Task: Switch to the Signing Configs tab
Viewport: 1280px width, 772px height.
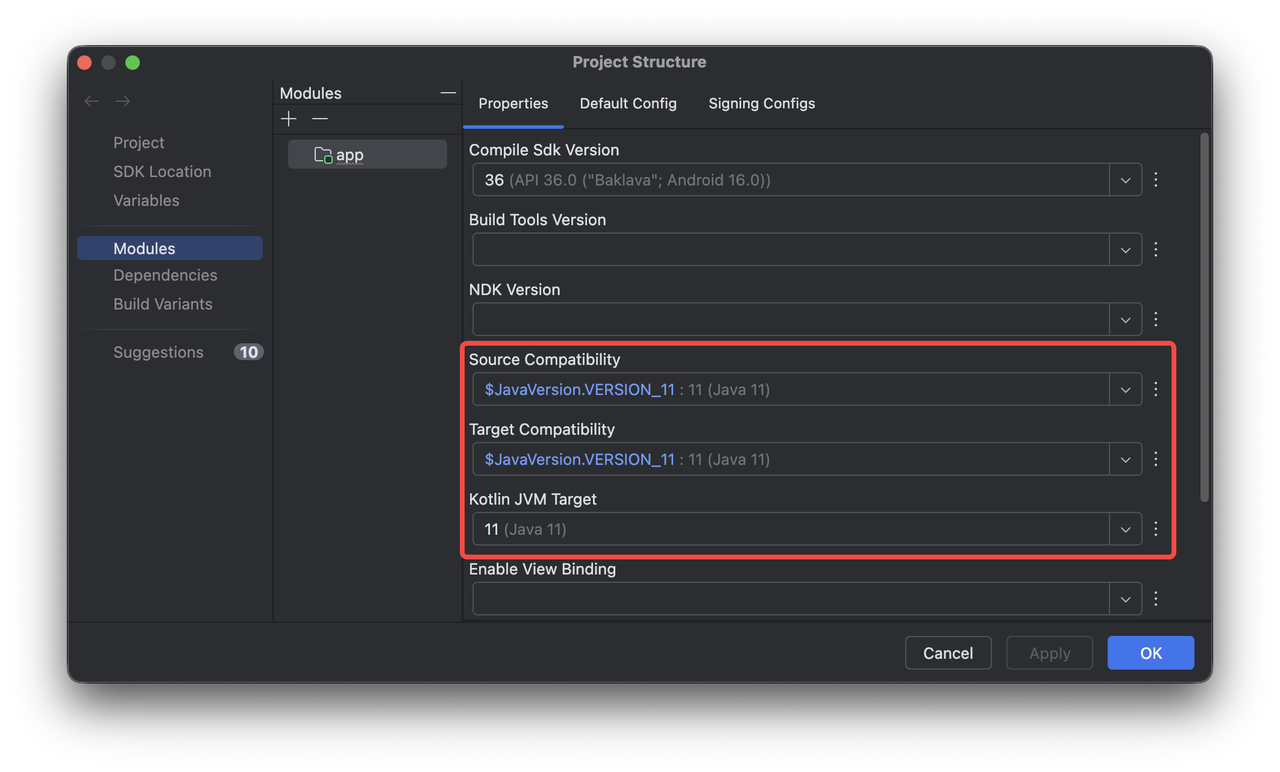Action: tap(761, 103)
